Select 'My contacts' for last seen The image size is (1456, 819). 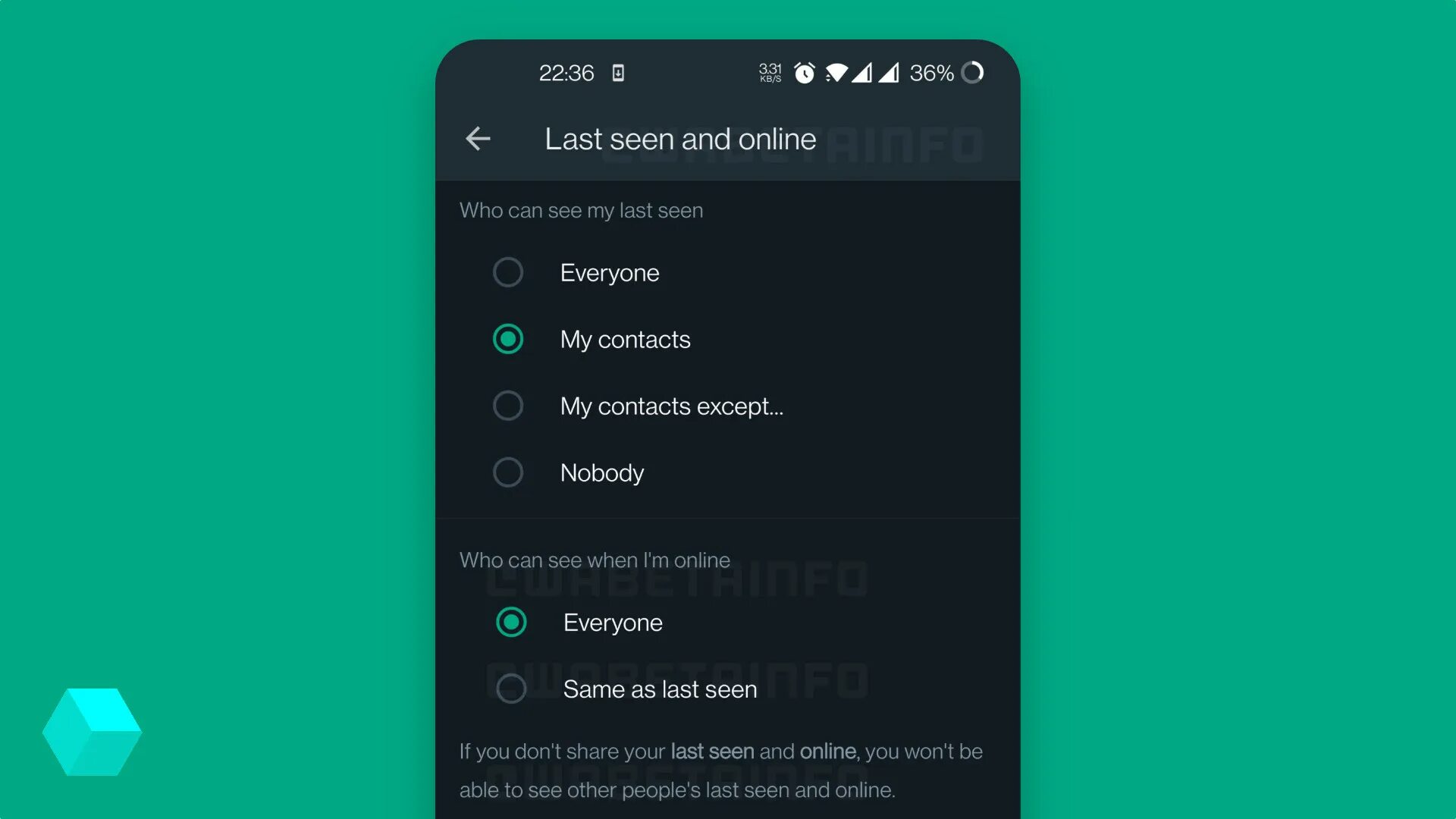point(508,339)
